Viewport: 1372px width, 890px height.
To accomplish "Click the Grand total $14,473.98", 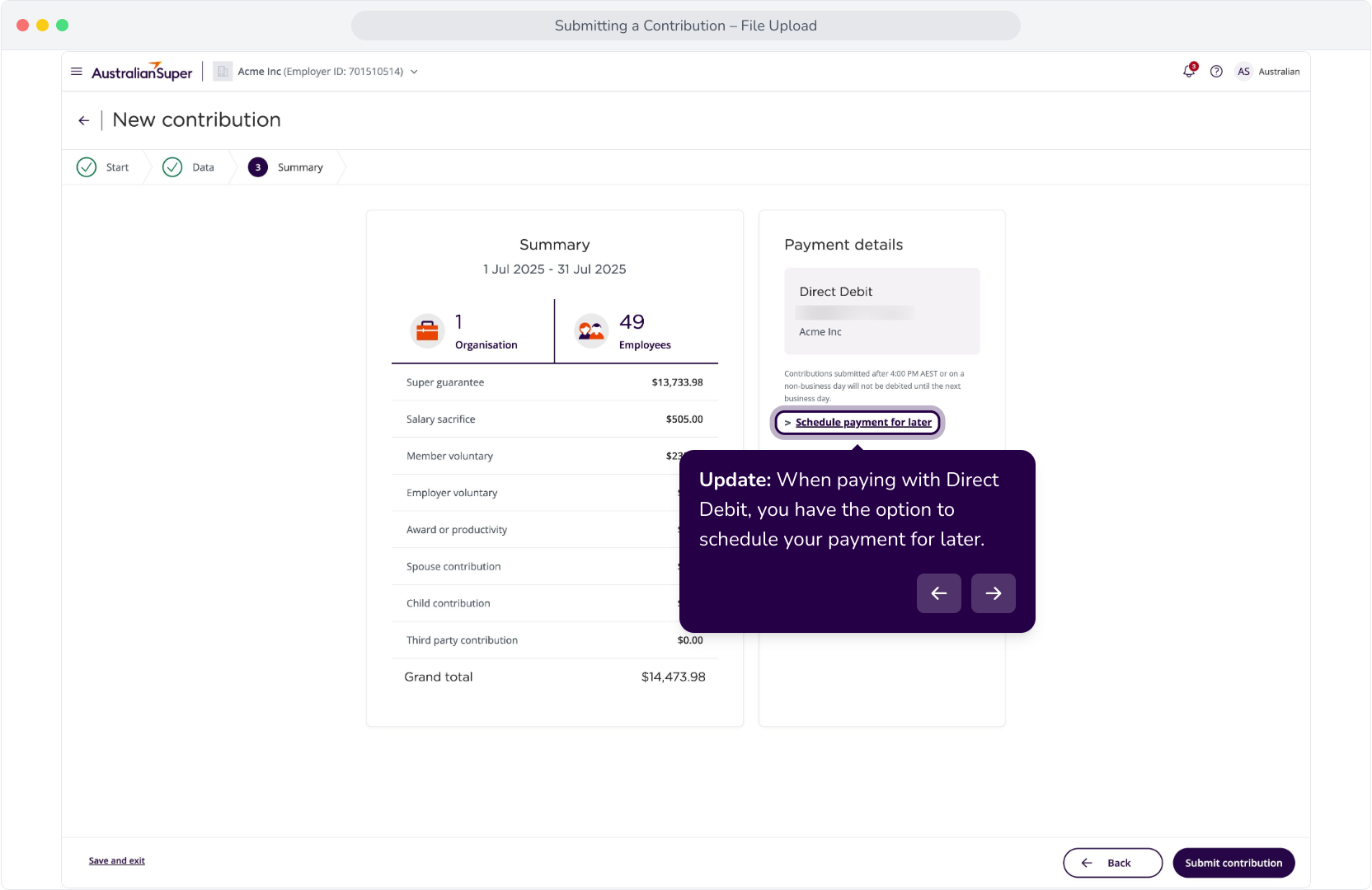I will (x=674, y=677).
